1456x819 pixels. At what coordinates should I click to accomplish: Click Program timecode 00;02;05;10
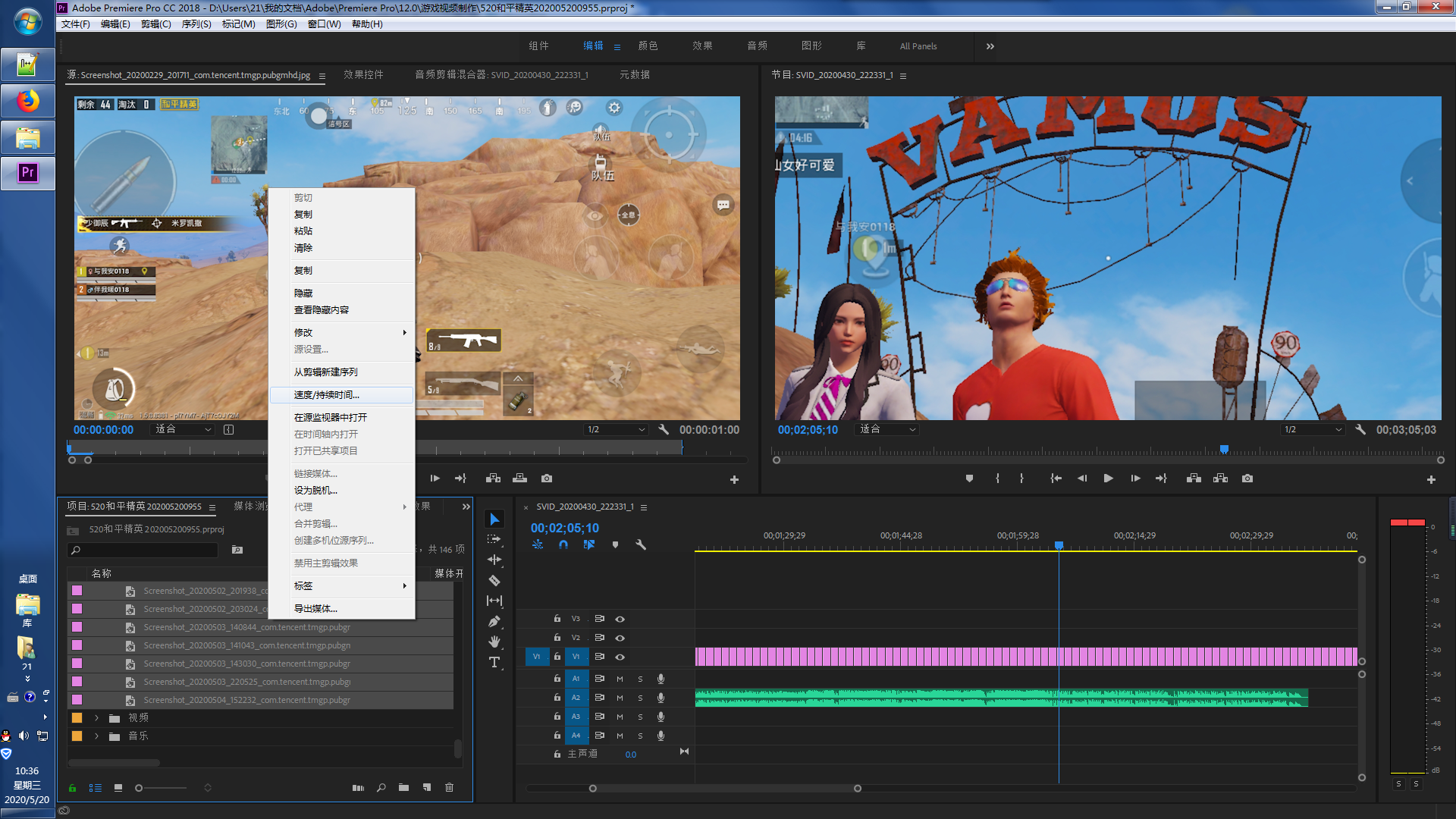pyautogui.click(x=808, y=430)
